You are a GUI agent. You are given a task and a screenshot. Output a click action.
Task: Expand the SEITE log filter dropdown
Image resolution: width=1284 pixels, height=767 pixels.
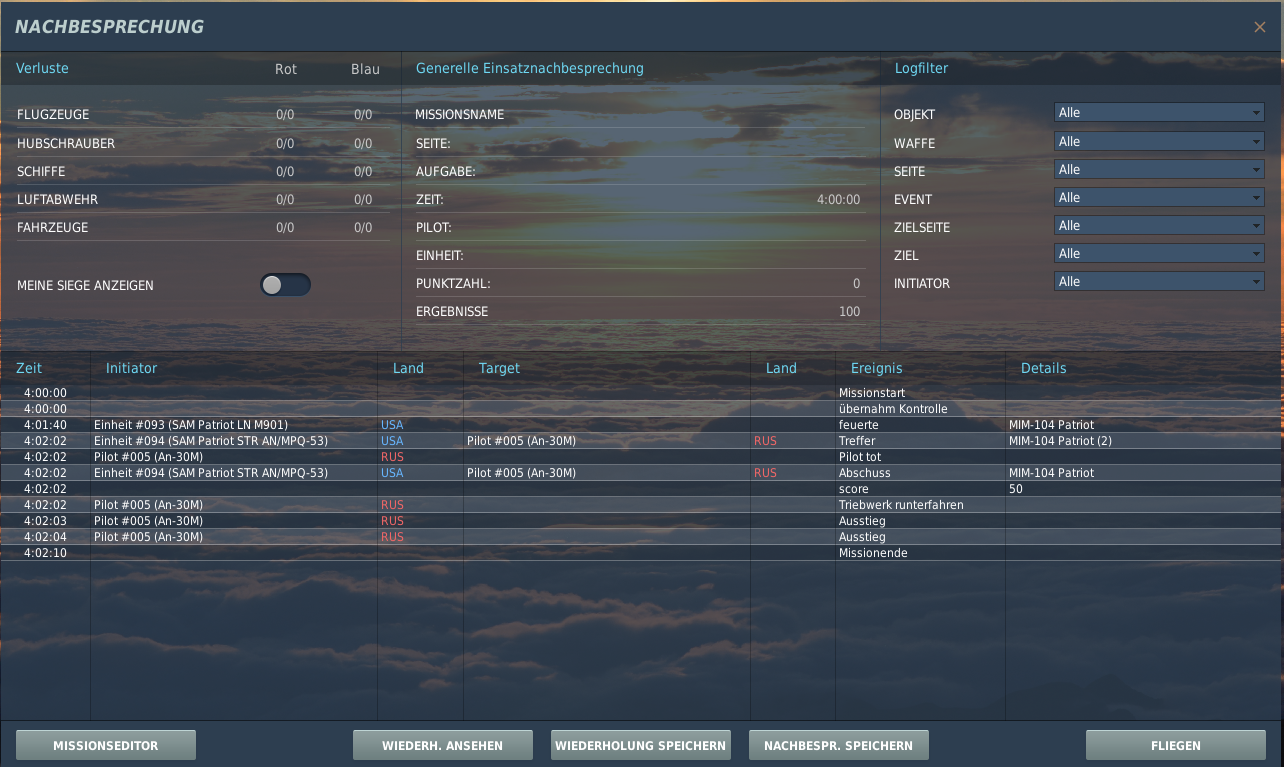1159,170
